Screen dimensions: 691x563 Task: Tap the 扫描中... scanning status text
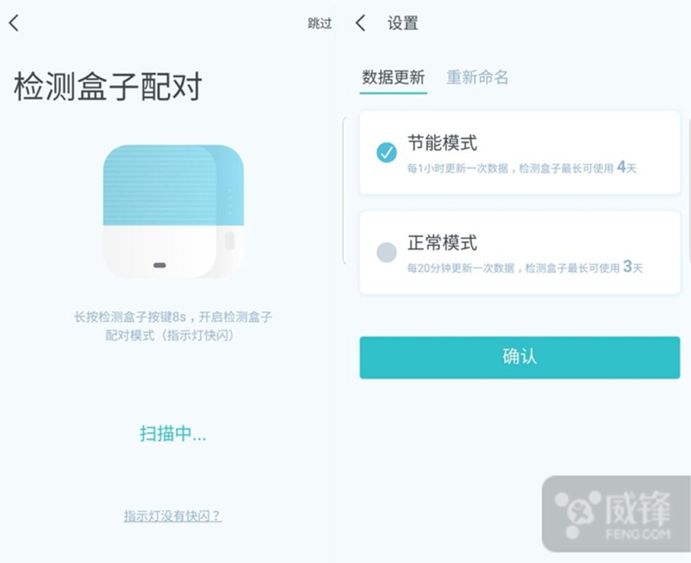173,434
